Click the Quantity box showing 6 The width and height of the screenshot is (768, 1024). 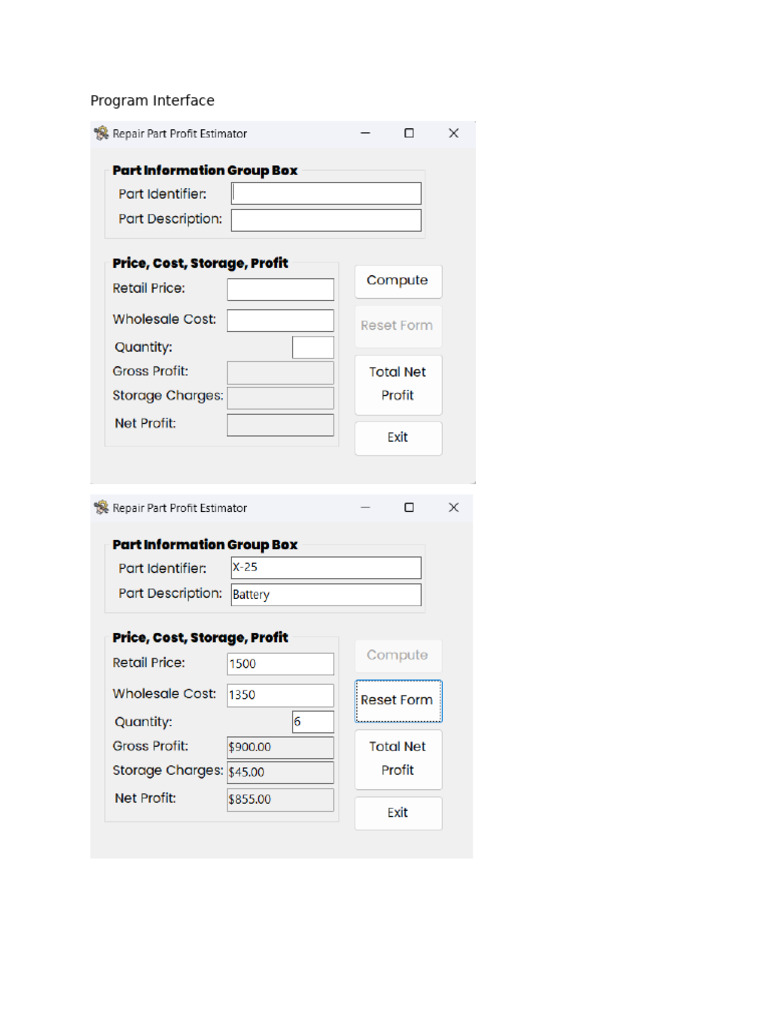[x=313, y=722]
